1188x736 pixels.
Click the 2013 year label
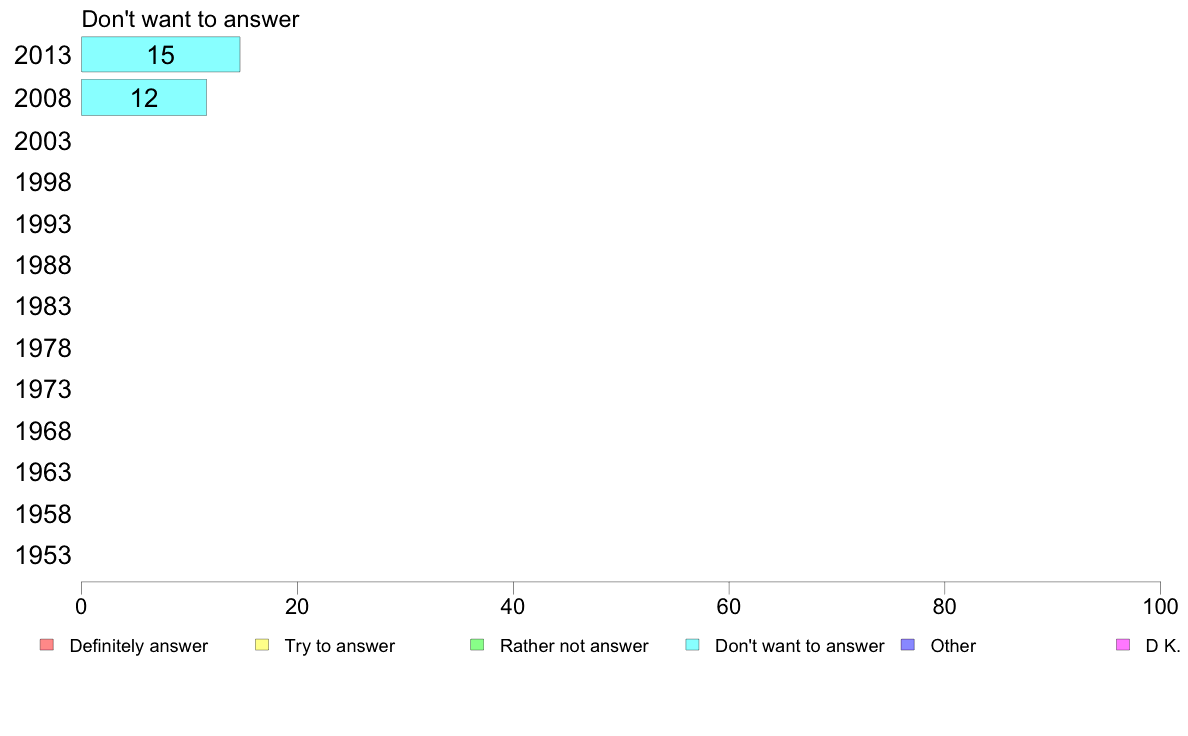pos(42,55)
